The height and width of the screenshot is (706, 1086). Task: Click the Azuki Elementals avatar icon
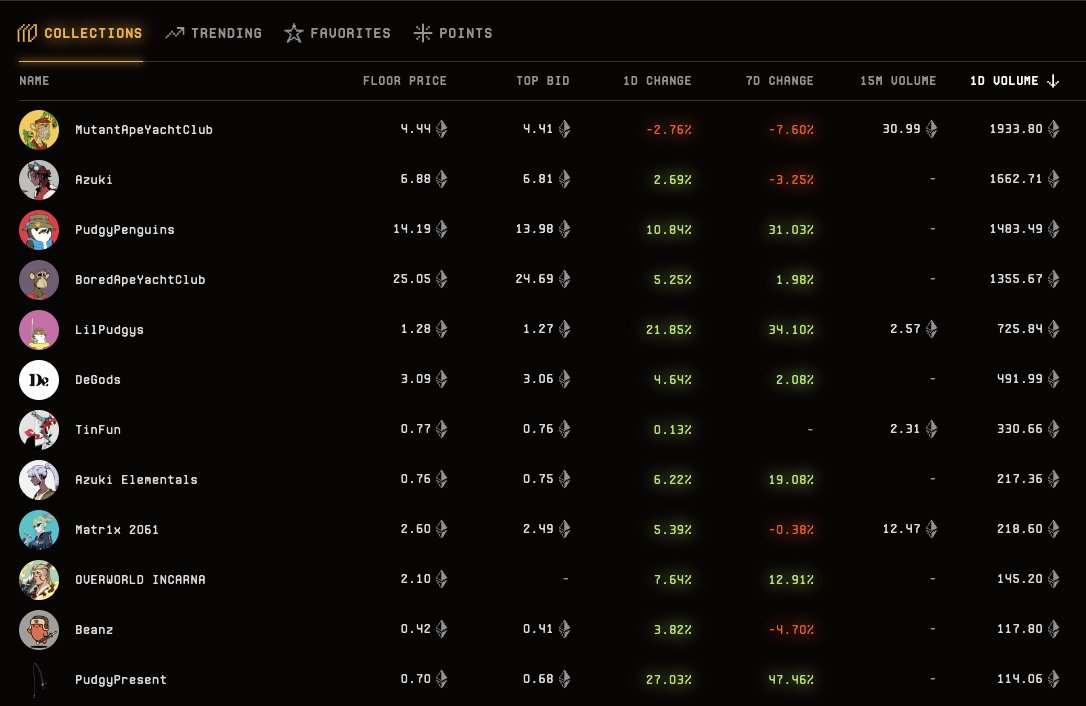[x=39, y=479]
